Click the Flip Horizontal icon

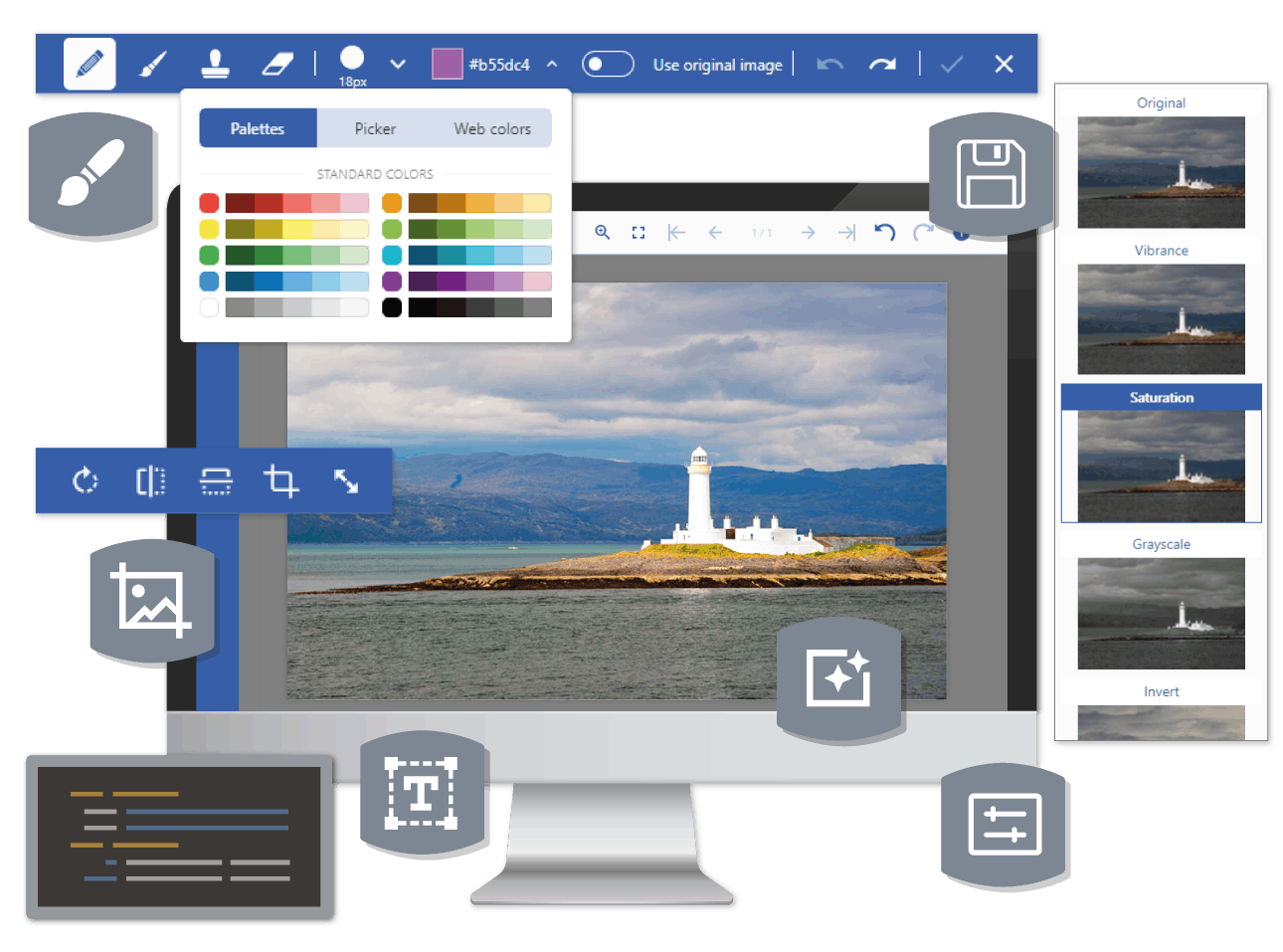click(150, 481)
